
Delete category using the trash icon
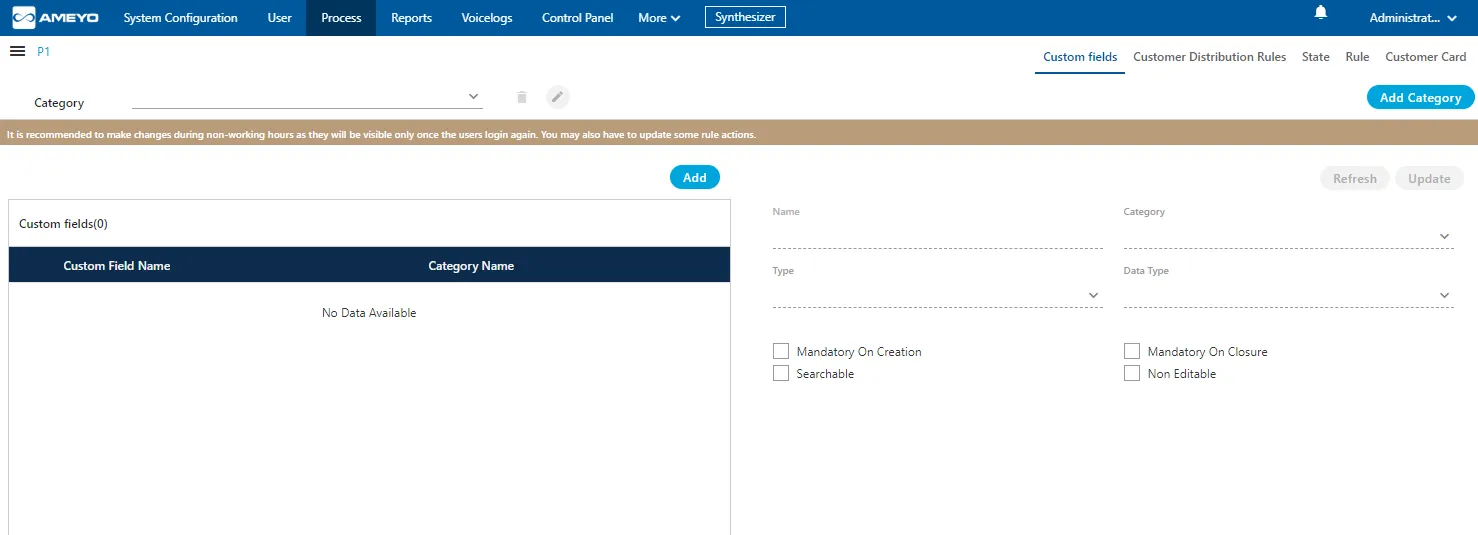coord(521,97)
